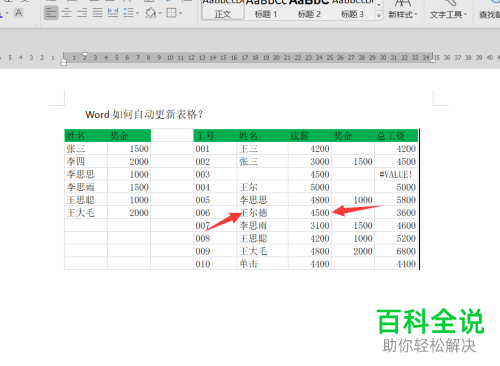Screen dimensions: 500x366
Task: Select the first-line indent marker on the ruler
Action: click(85, 54)
